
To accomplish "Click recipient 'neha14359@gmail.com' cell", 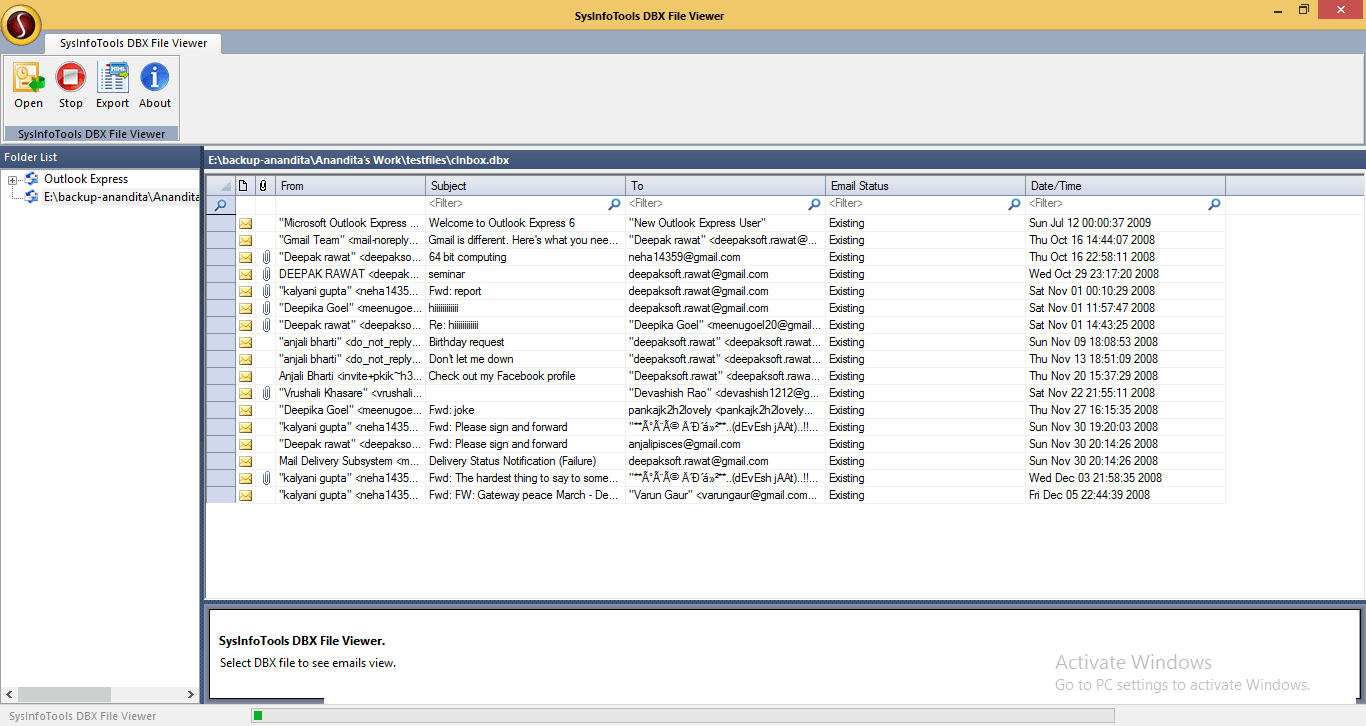I will click(x=726, y=257).
